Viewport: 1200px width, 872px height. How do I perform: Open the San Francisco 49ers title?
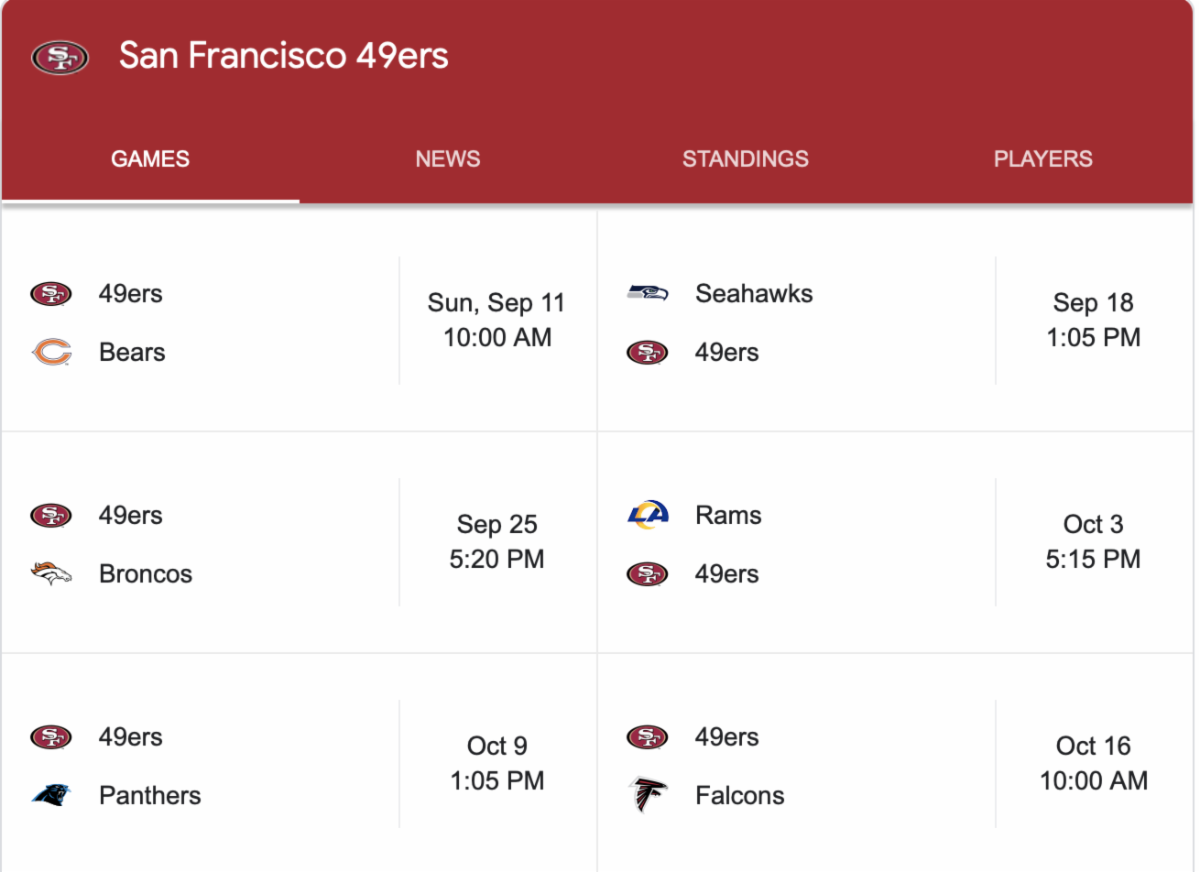tap(283, 56)
